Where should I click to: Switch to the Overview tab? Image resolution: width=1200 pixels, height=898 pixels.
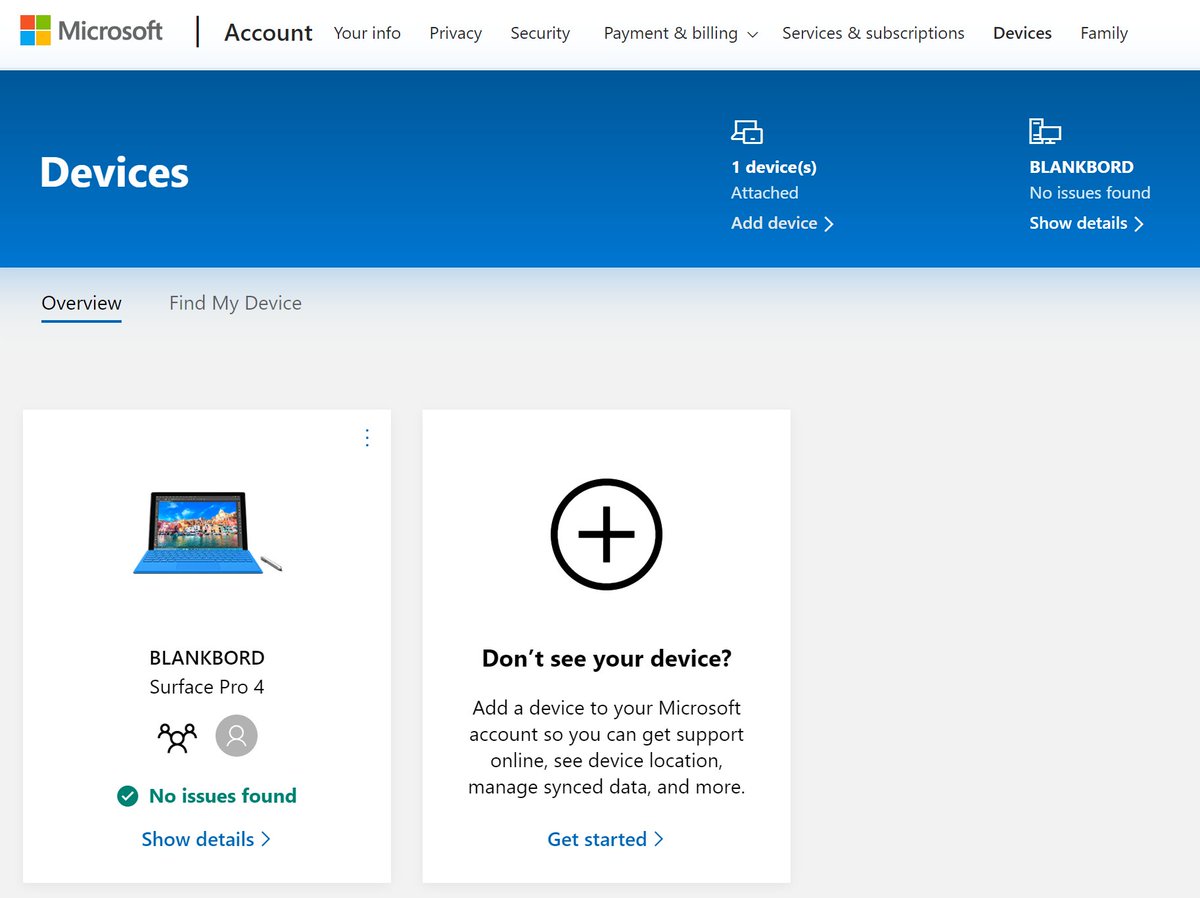(81, 303)
